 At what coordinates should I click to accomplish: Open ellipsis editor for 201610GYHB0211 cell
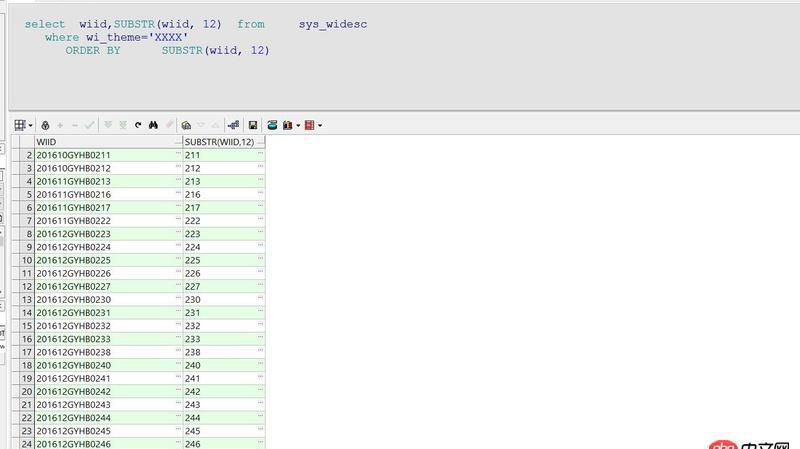pyautogui.click(x=178, y=153)
